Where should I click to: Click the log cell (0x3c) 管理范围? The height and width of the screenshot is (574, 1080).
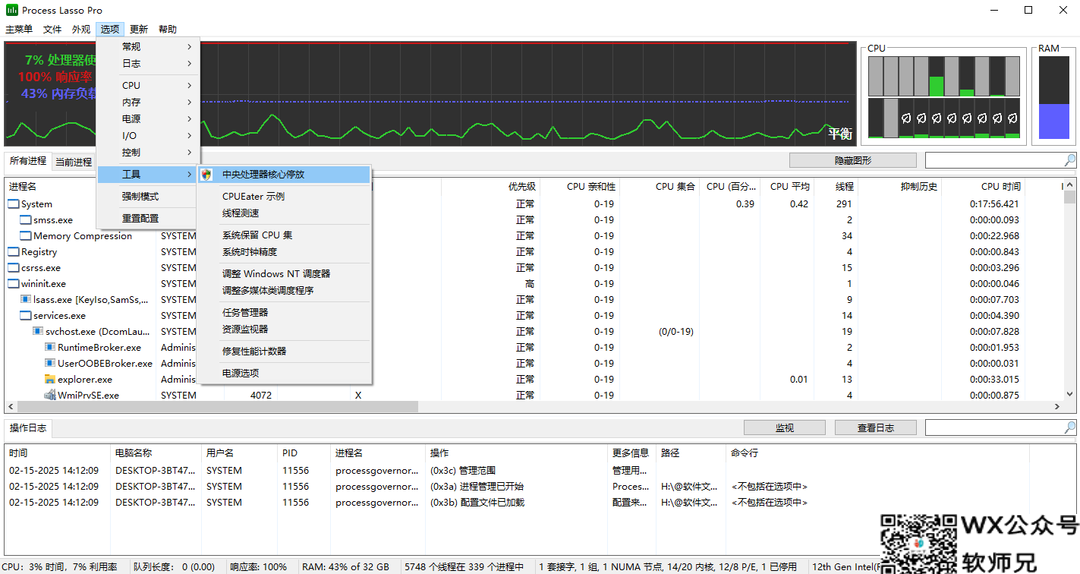click(x=463, y=470)
